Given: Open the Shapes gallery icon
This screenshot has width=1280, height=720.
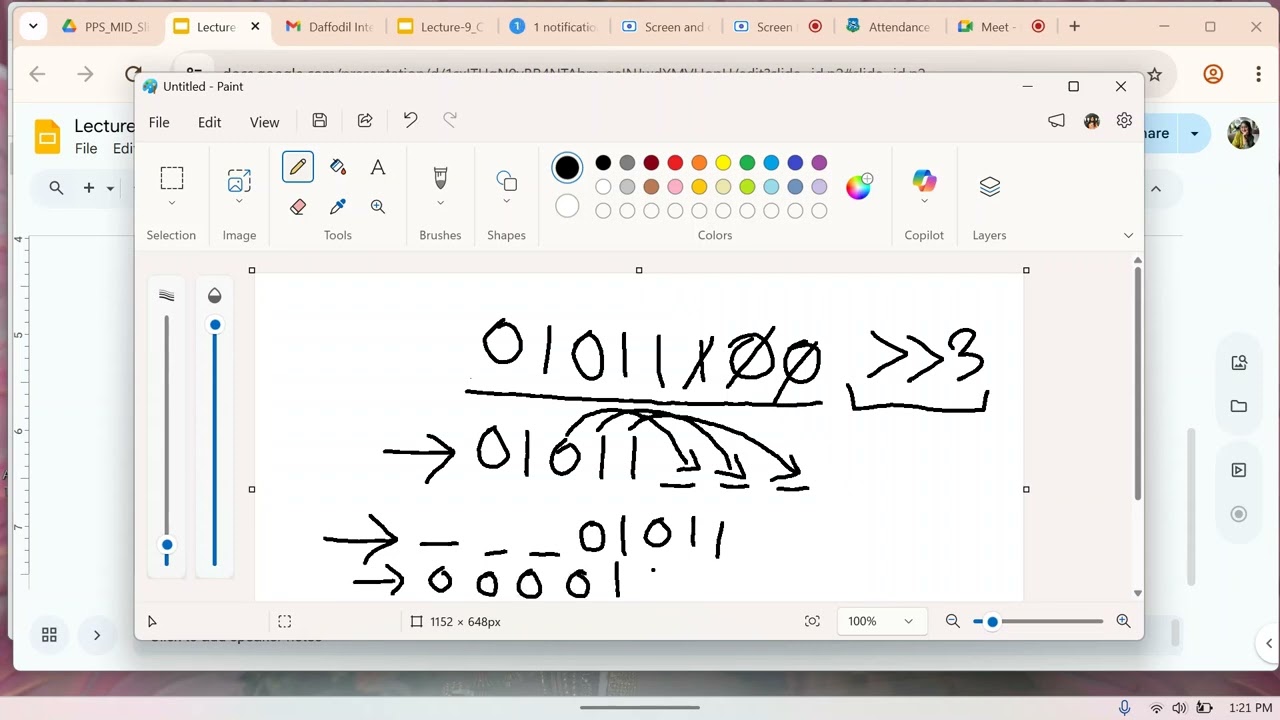Looking at the screenshot, I should [x=506, y=181].
